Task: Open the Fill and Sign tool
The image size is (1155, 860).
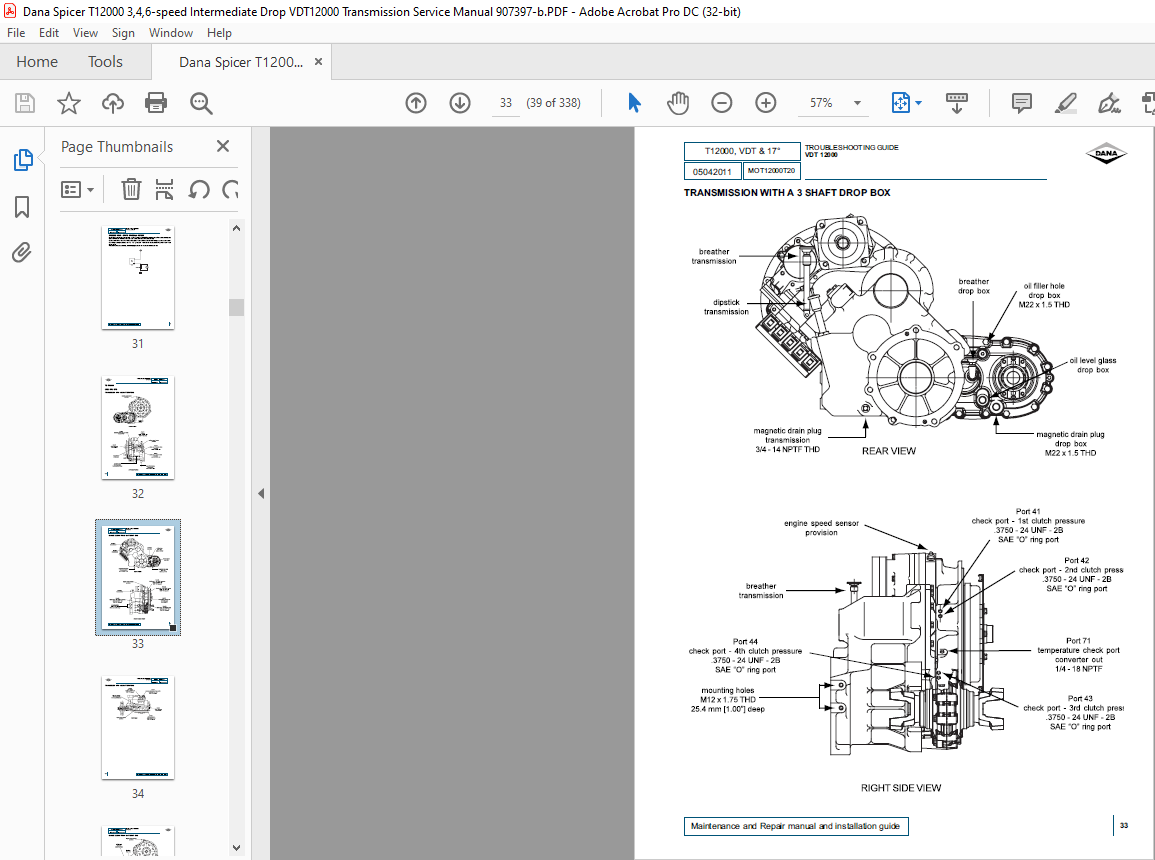Action: 1109,103
